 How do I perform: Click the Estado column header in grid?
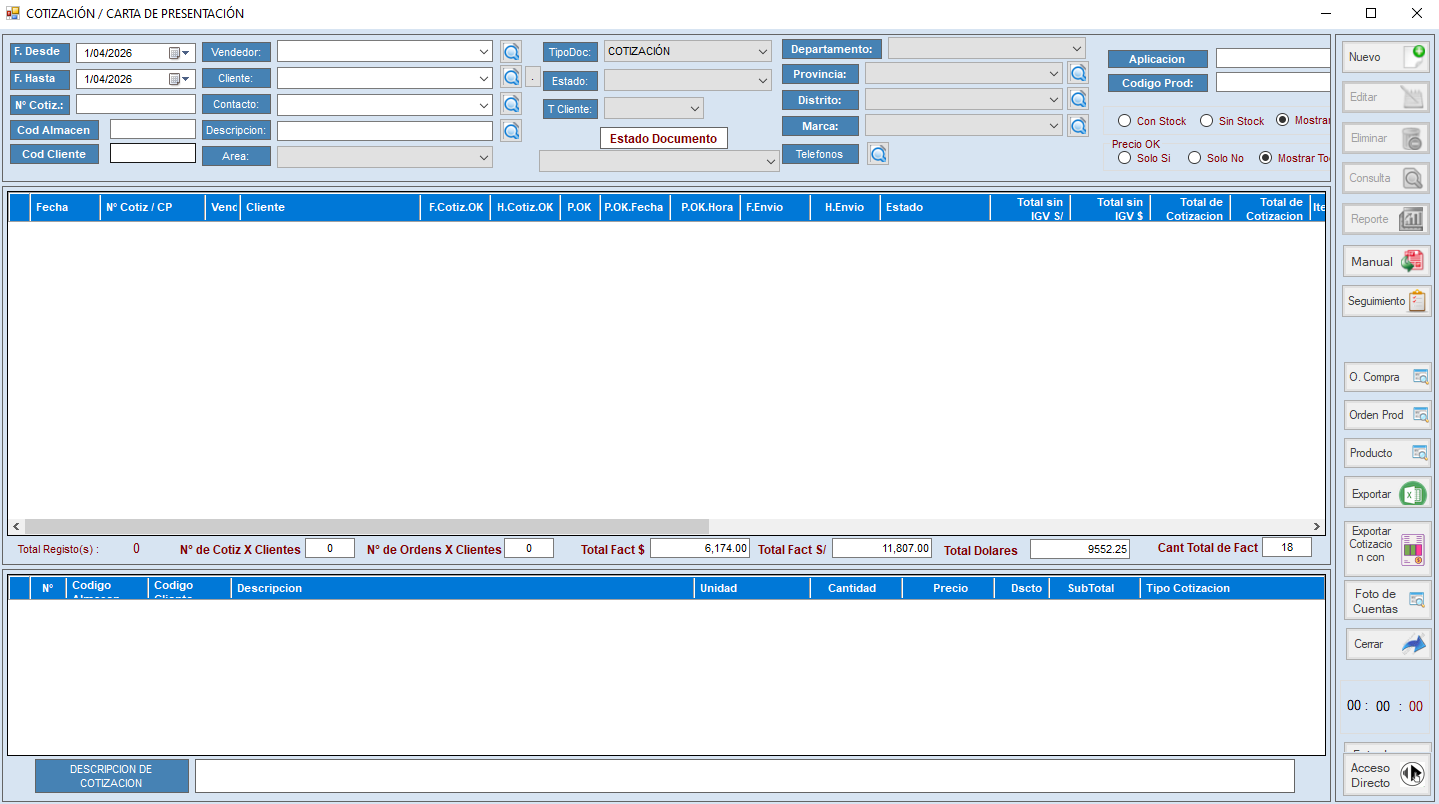[904, 207]
